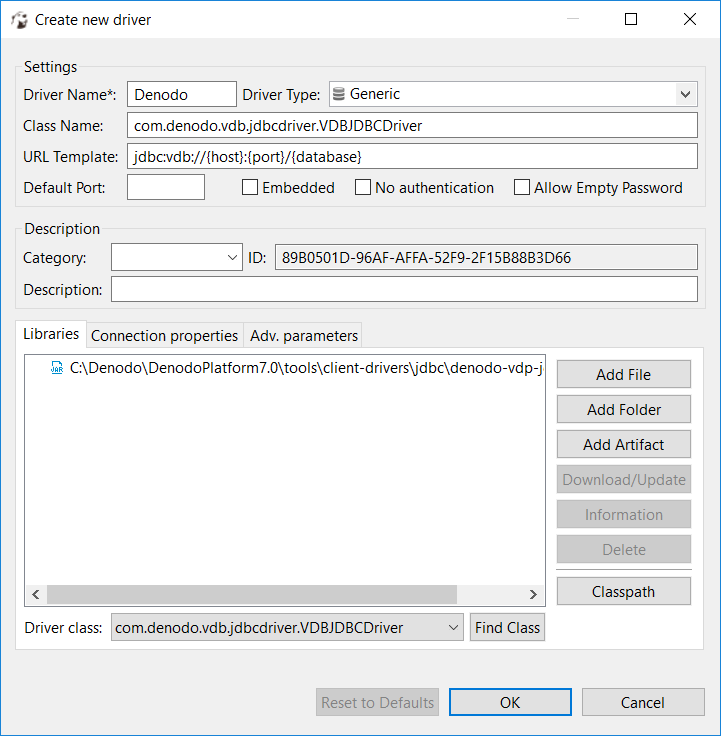Click the Add File button
This screenshot has height=736, width=721.
[624, 375]
